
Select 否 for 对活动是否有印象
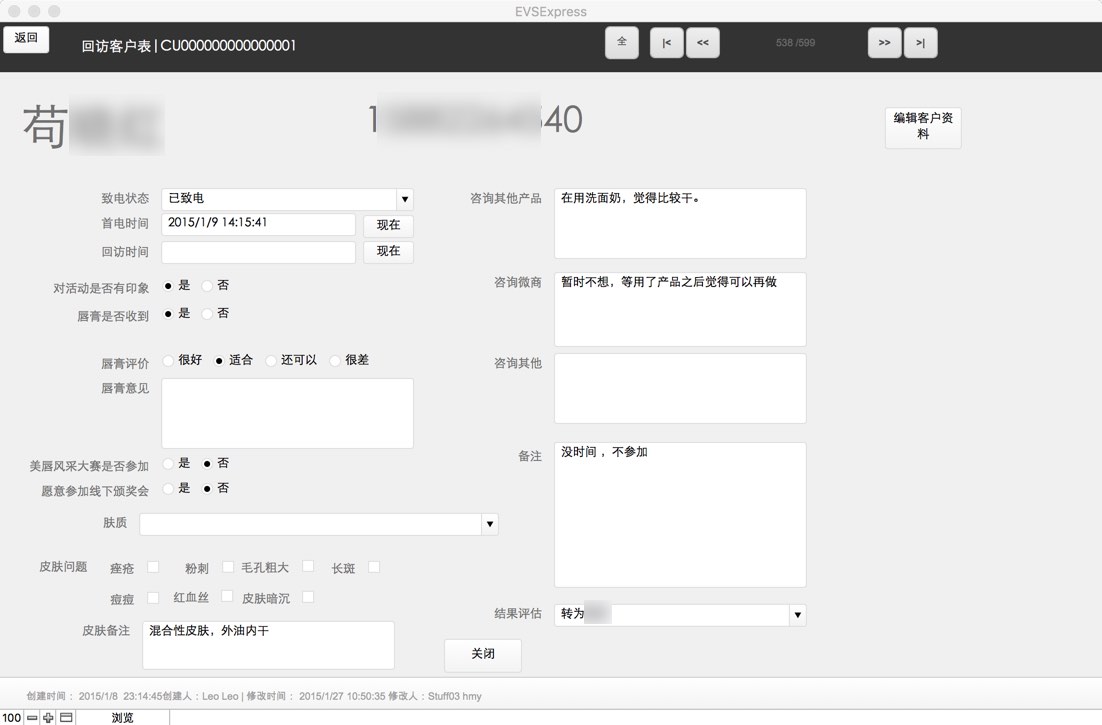(207, 286)
